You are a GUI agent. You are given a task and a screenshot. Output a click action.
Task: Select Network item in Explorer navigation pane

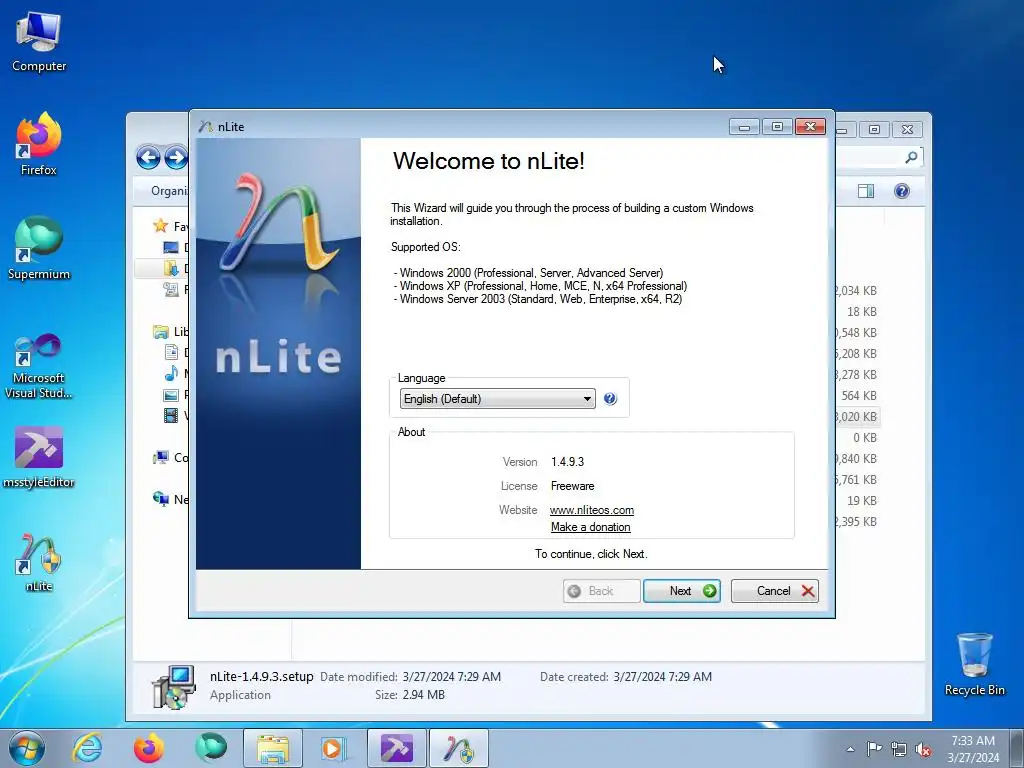click(x=171, y=499)
